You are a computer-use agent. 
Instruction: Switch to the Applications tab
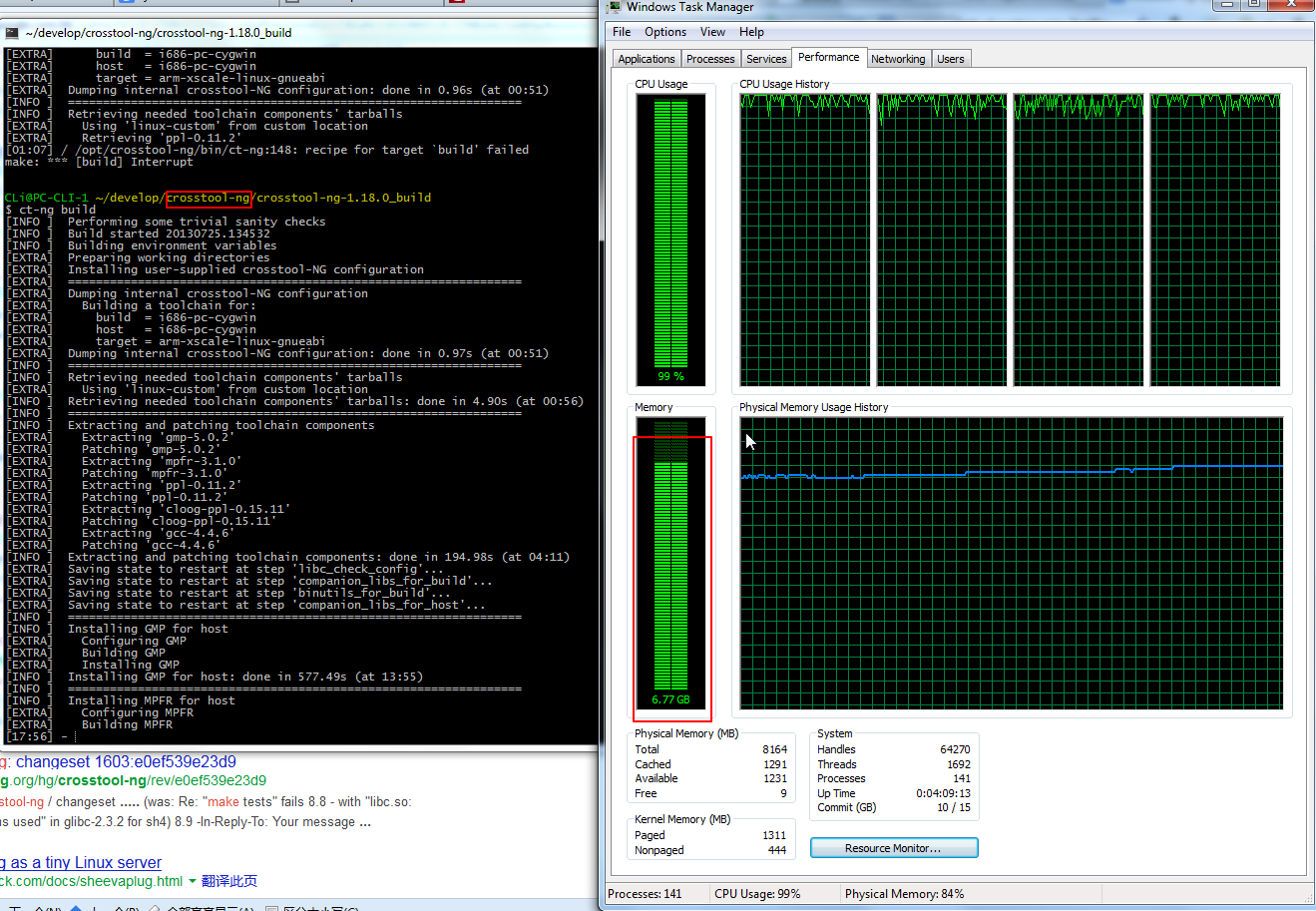[646, 59]
